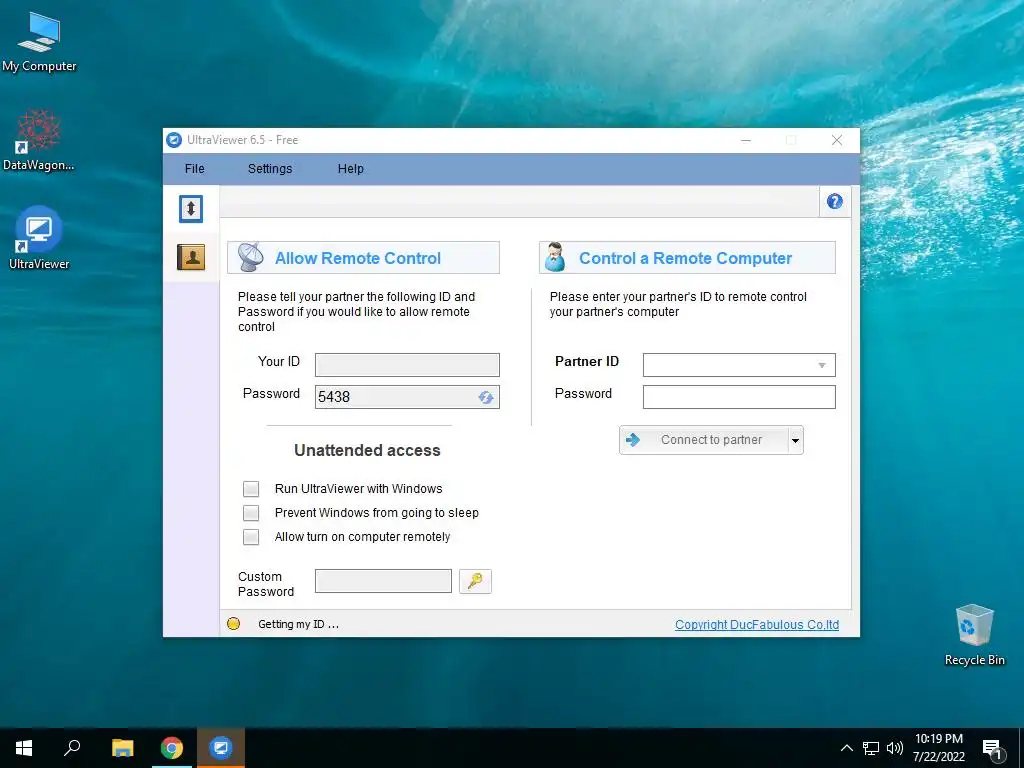
Task: Show hidden system tray icons
Action: coord(846,748)
